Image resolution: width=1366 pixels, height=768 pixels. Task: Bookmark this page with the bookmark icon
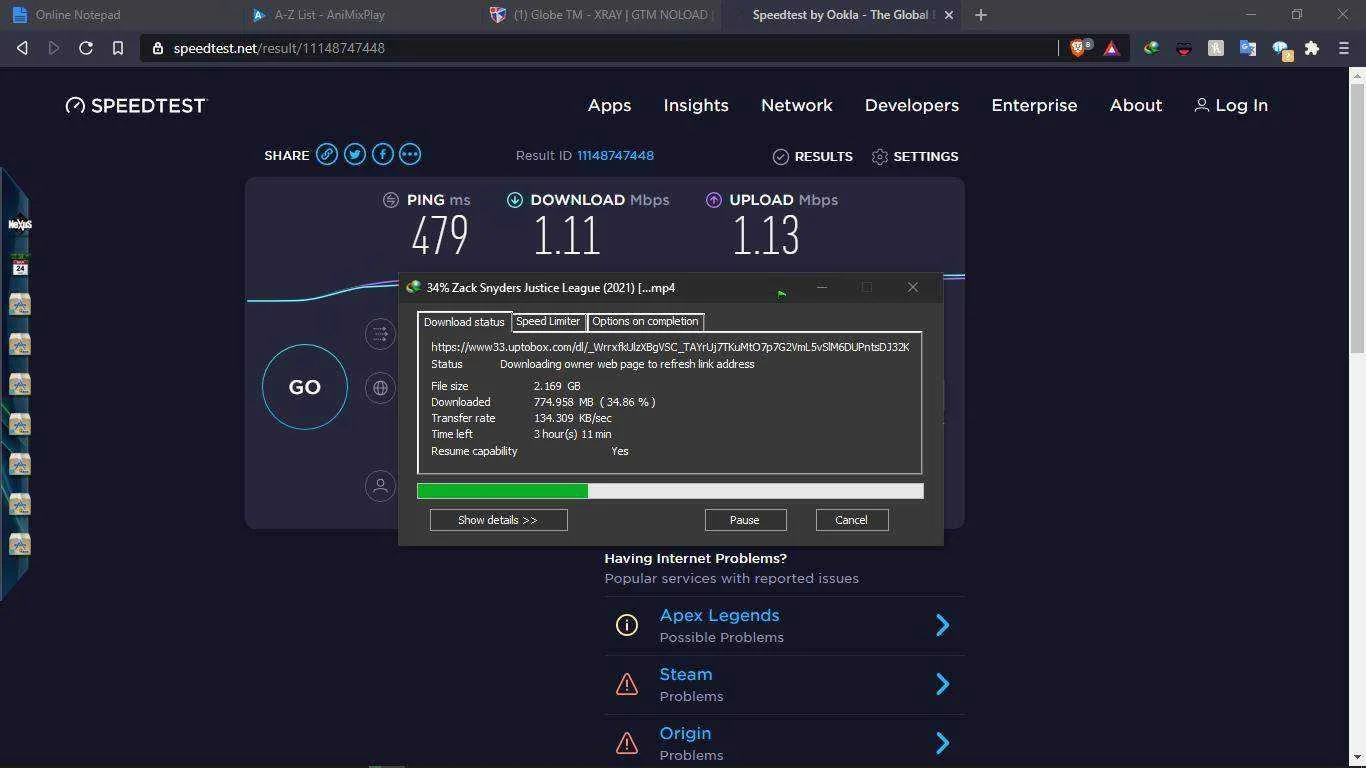(x=118, y=48)
